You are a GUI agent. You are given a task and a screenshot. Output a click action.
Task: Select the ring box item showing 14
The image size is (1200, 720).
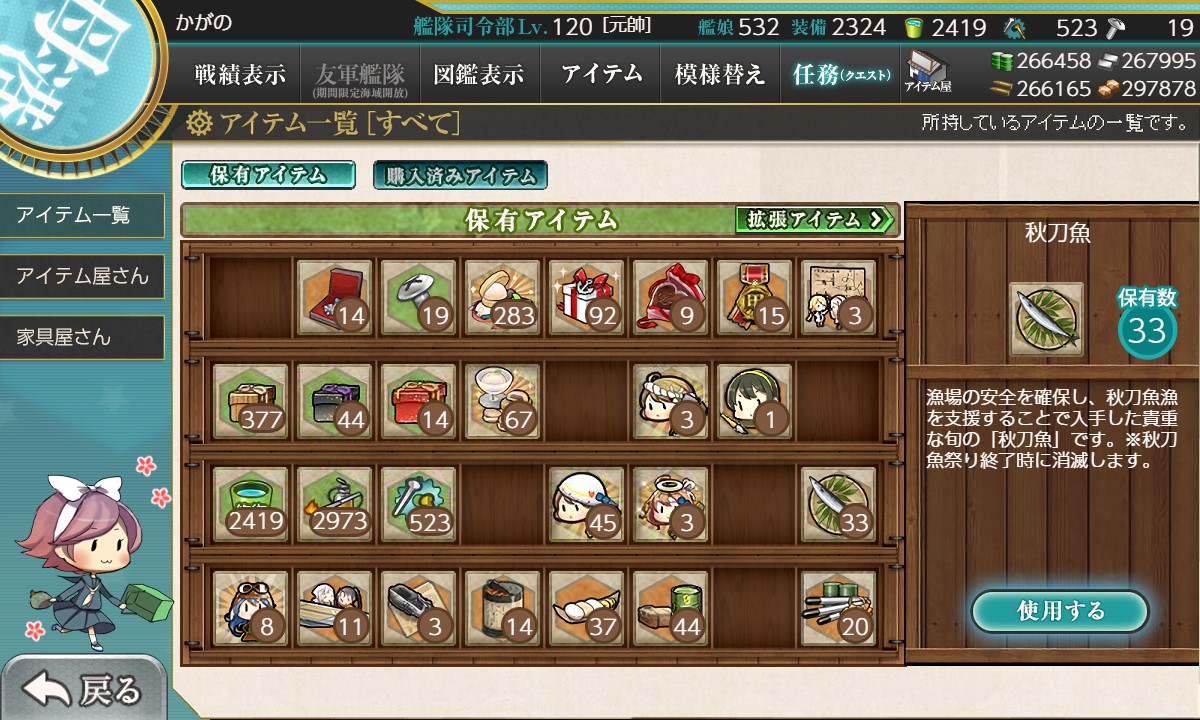pos(335,297)
